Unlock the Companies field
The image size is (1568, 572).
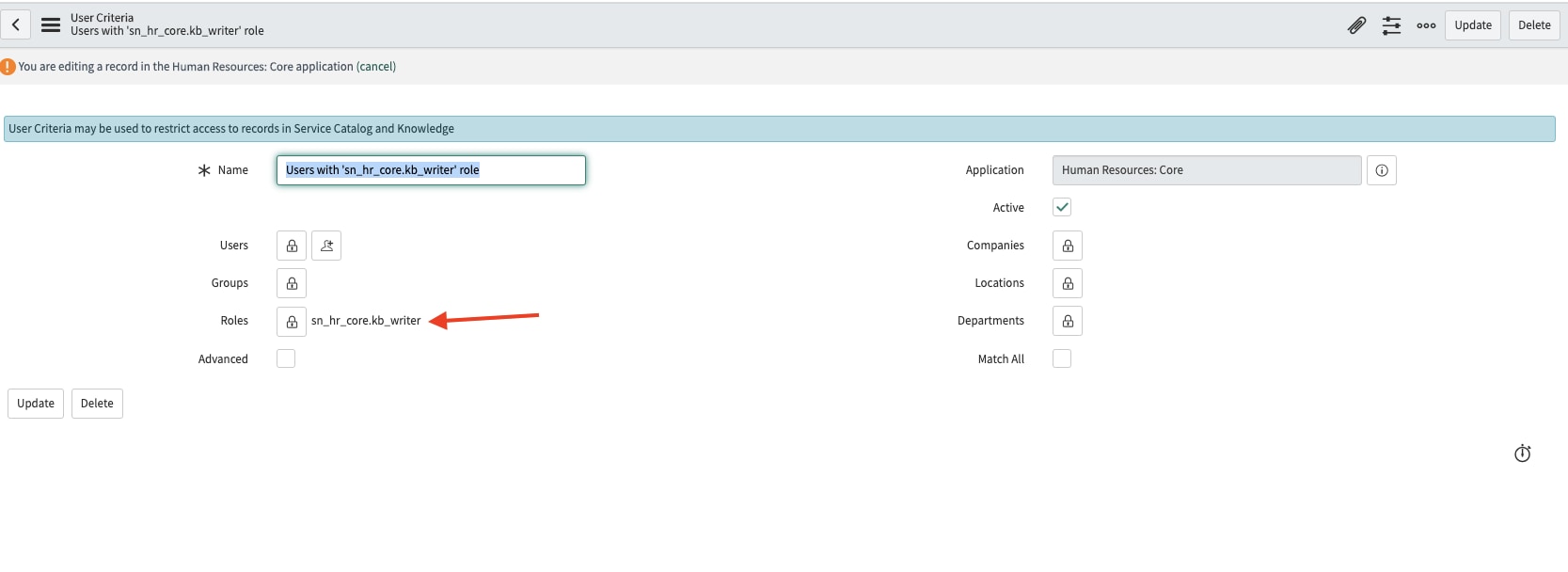(x=1068, y=246)
